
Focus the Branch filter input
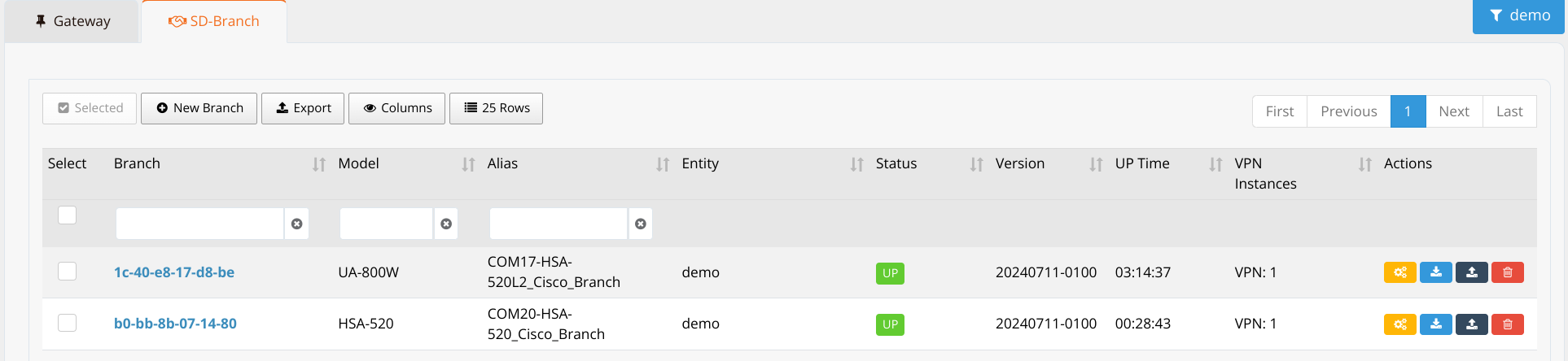[200, 224]
